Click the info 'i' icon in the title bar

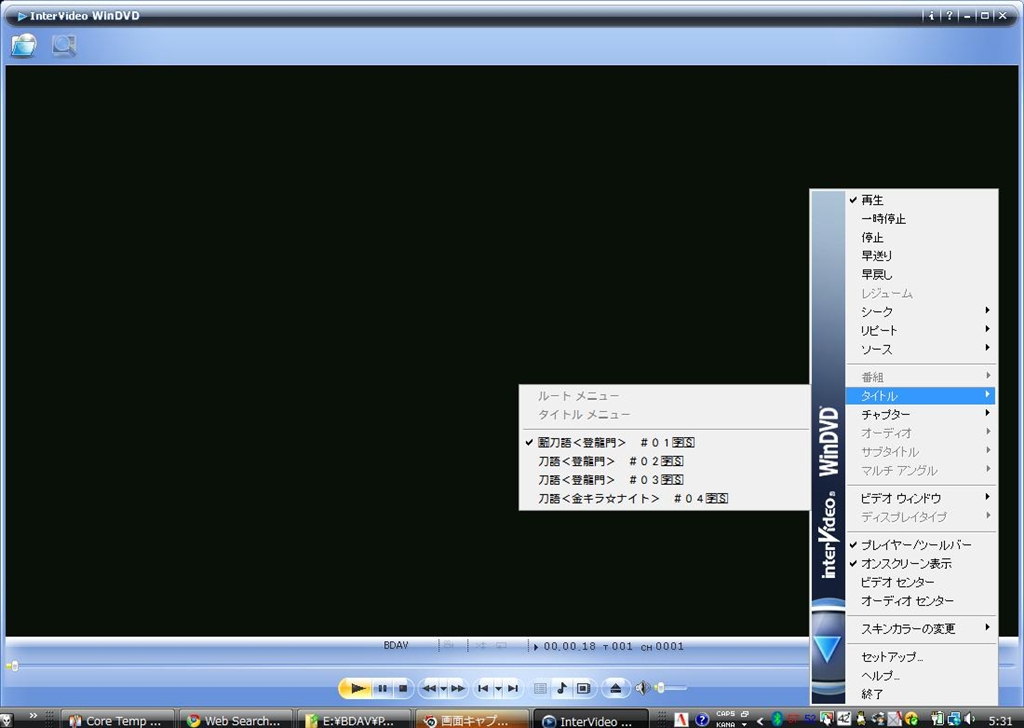pyautogui.click(x=931, y=16)
